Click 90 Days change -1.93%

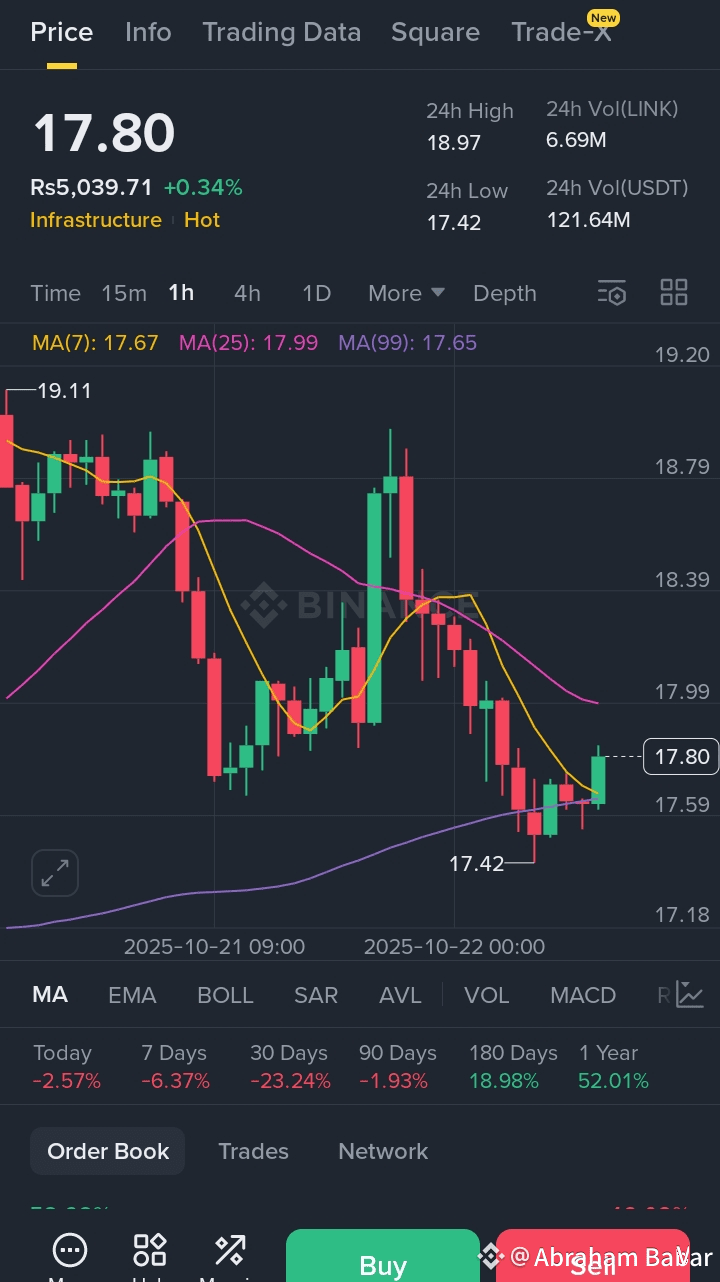pos(393,1081)
